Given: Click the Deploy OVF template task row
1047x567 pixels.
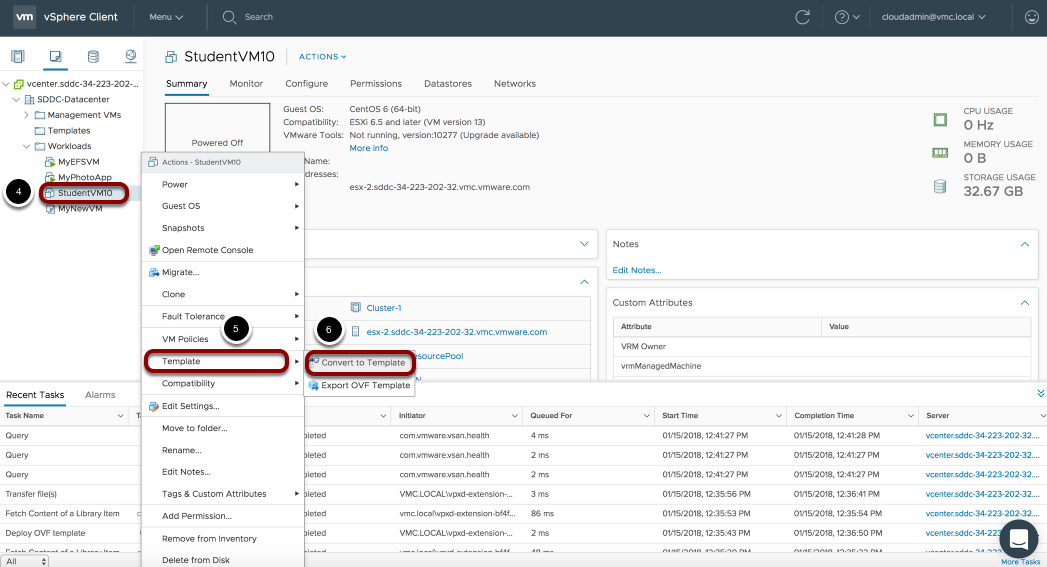Looking at the screenshot, I should point(524,533).
